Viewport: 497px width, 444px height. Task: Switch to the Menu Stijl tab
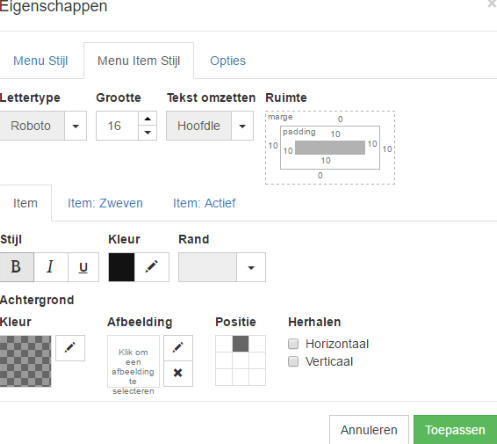(x=41, y=61)
